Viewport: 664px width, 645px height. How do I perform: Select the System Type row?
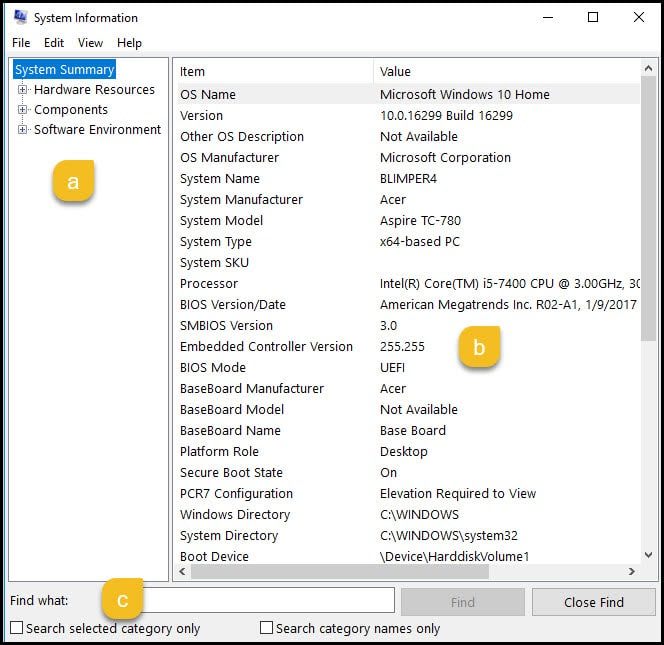(x=407, y=241)
